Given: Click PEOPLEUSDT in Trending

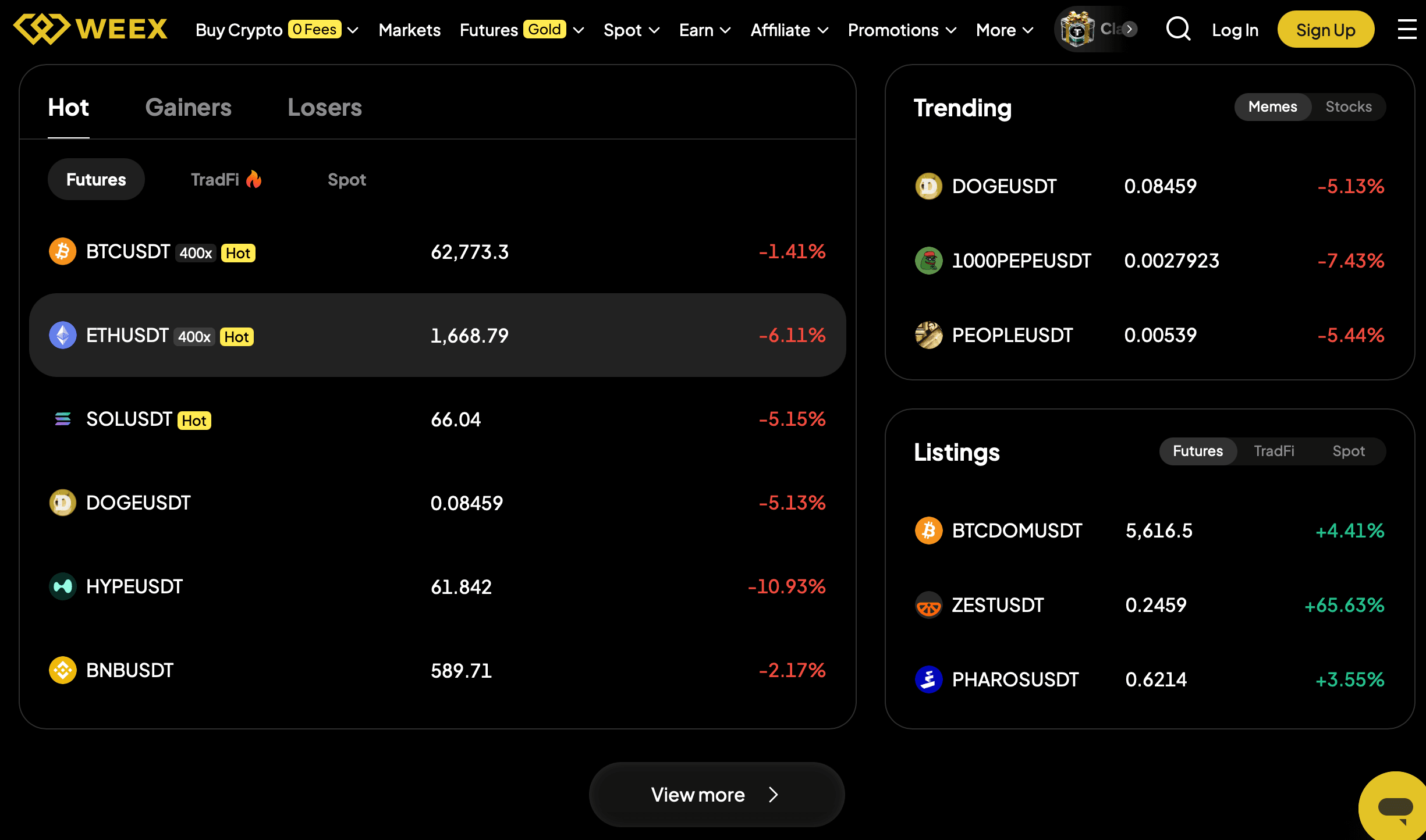Looking at the screenshot, I should 1012,335.
